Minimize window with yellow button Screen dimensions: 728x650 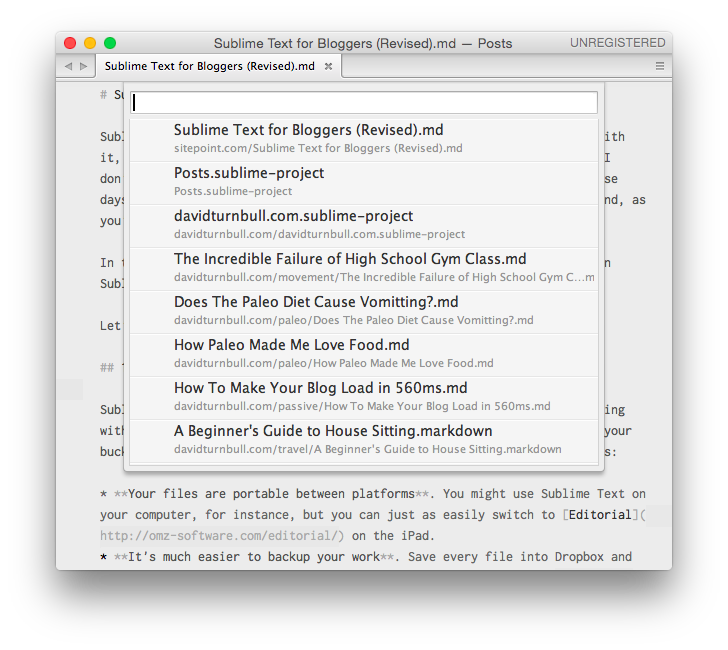[x=90, y=43]
